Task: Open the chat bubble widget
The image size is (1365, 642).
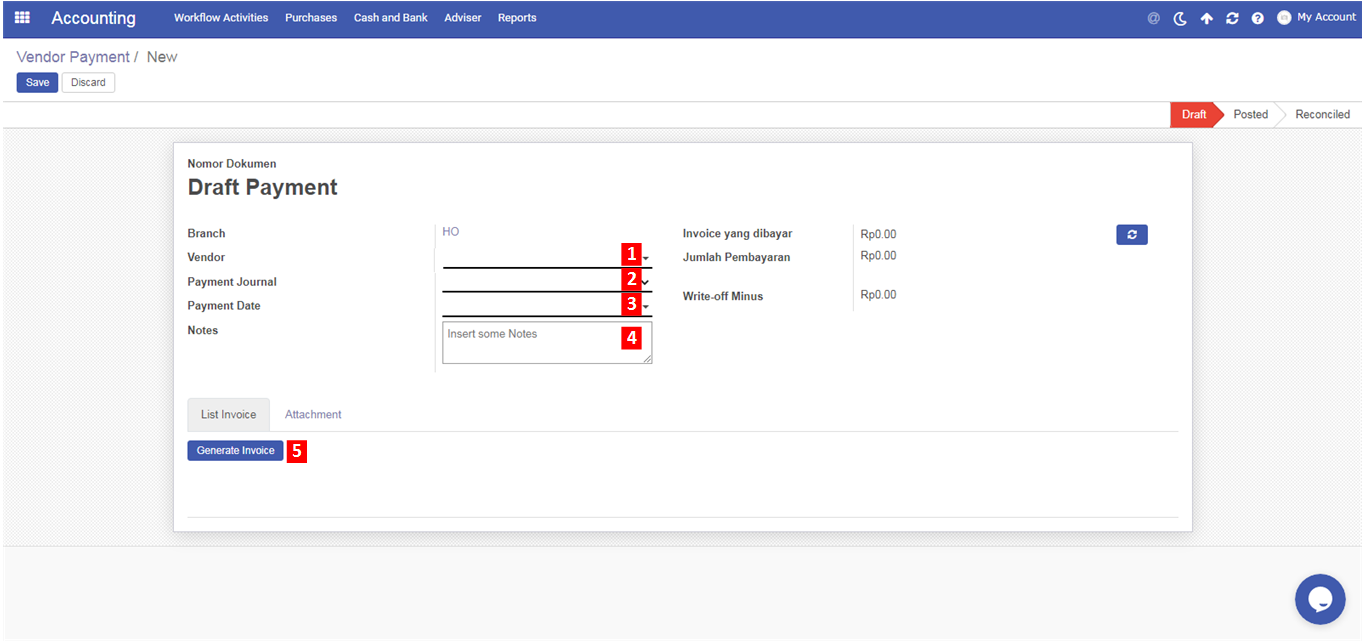Action: (x=1319, y=599)
